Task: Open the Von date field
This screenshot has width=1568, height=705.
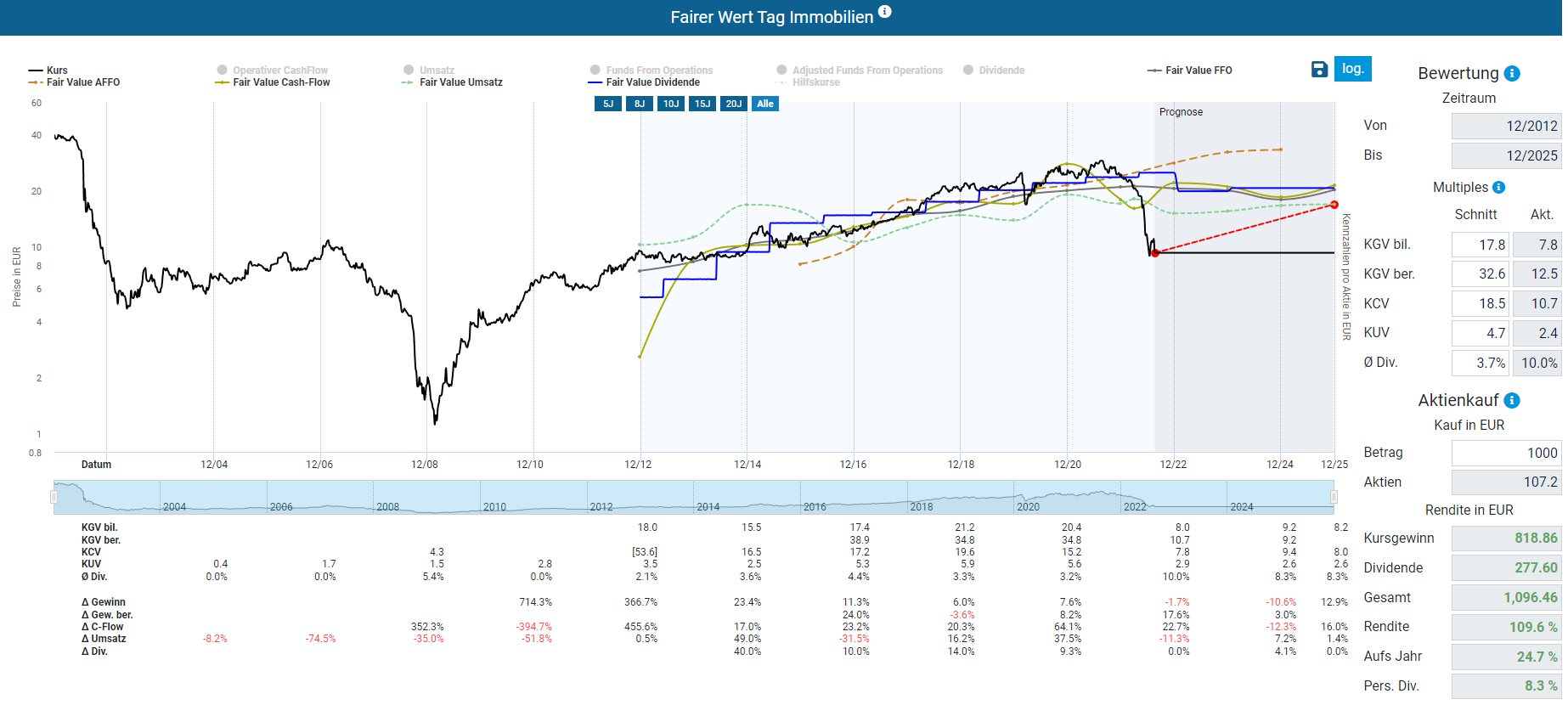Action: point(1506,126)
